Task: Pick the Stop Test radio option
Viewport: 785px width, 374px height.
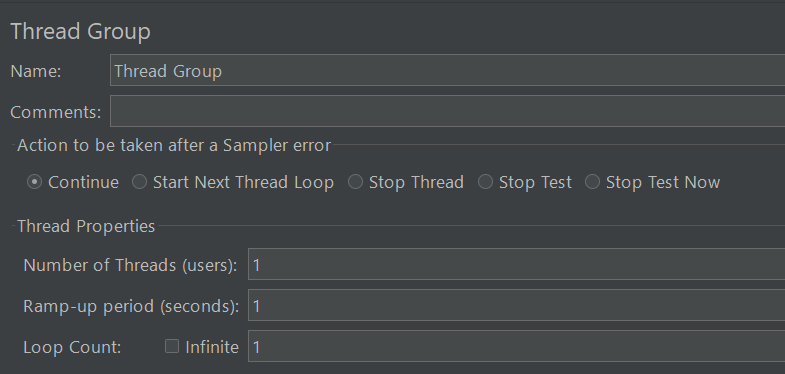Action: coord(485,182)
